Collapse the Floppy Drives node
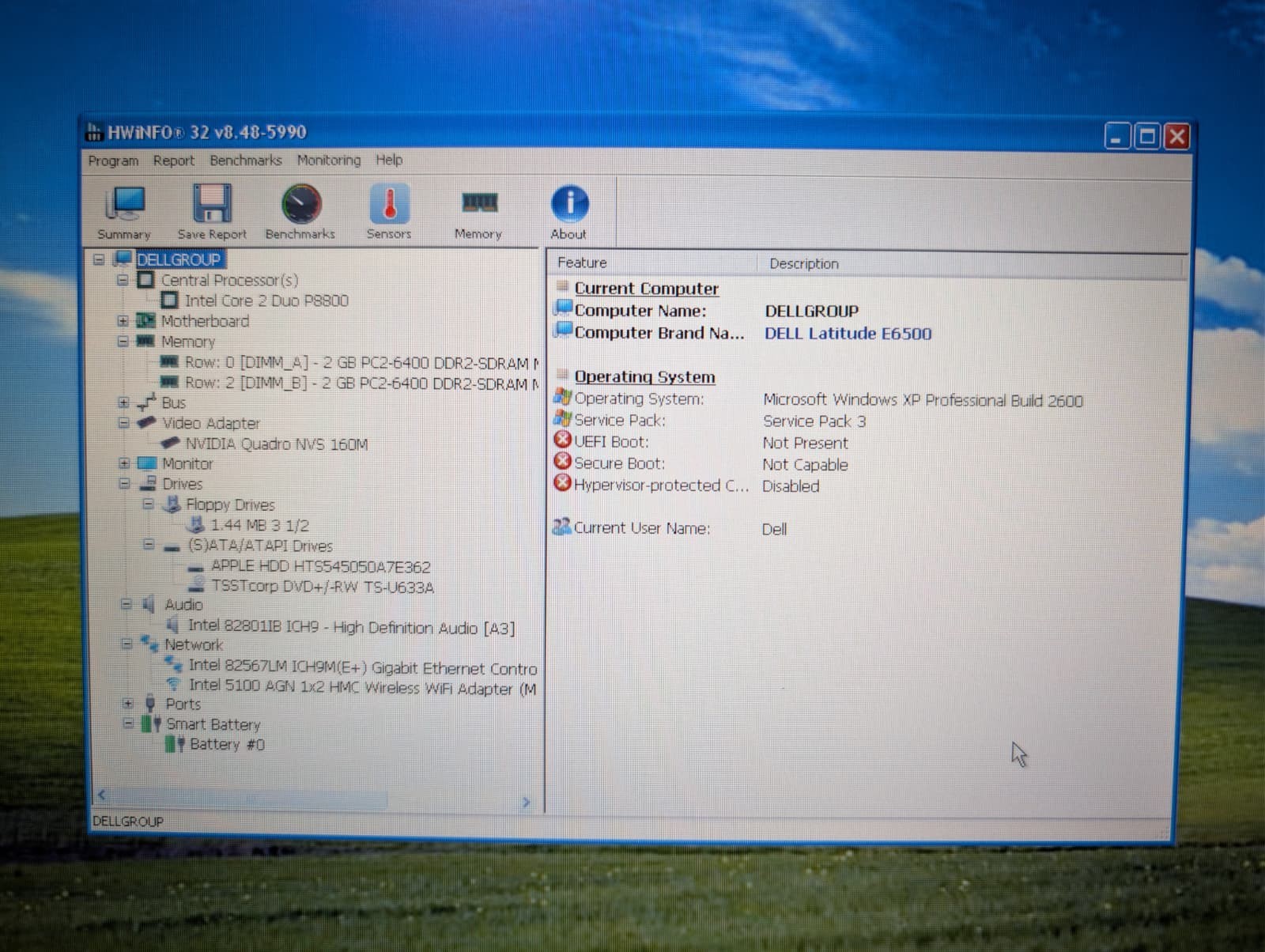1265x952 pixels. tap(148, 504)
